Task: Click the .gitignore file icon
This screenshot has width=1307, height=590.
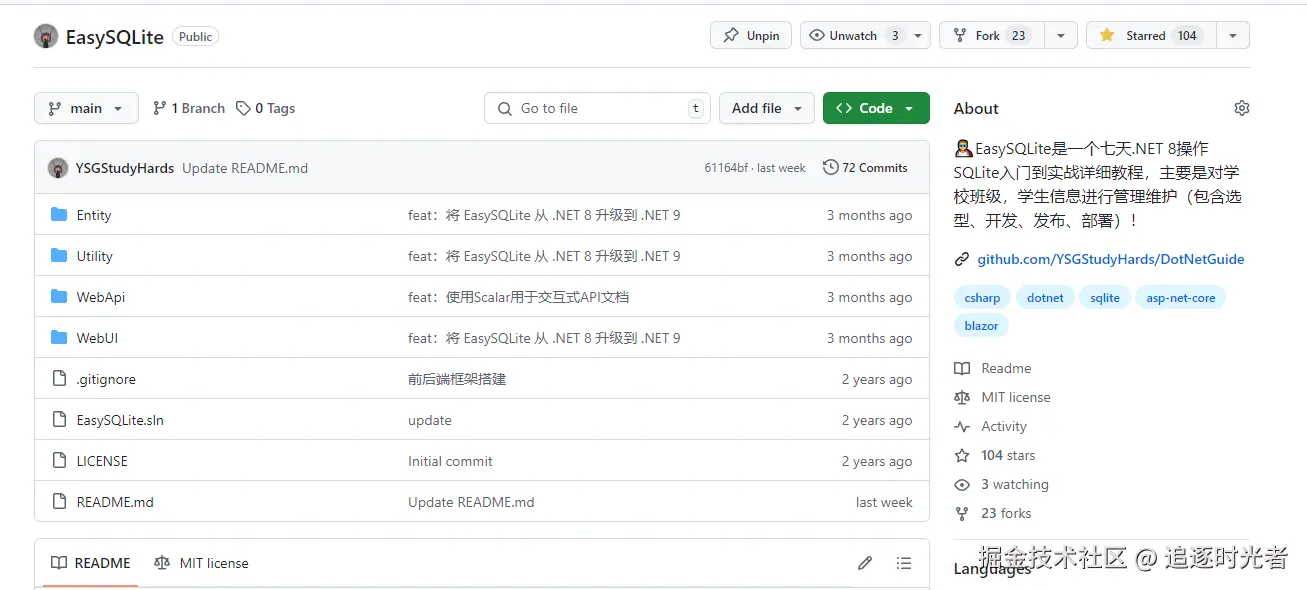Action: click(59, 379)
